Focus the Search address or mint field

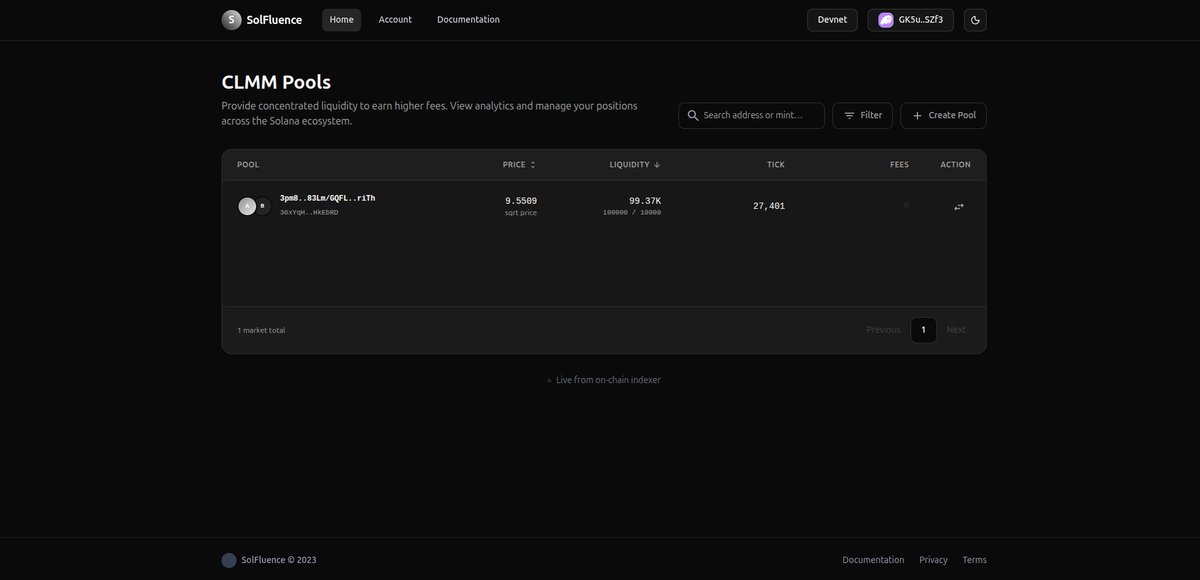(x=751, y=116)
